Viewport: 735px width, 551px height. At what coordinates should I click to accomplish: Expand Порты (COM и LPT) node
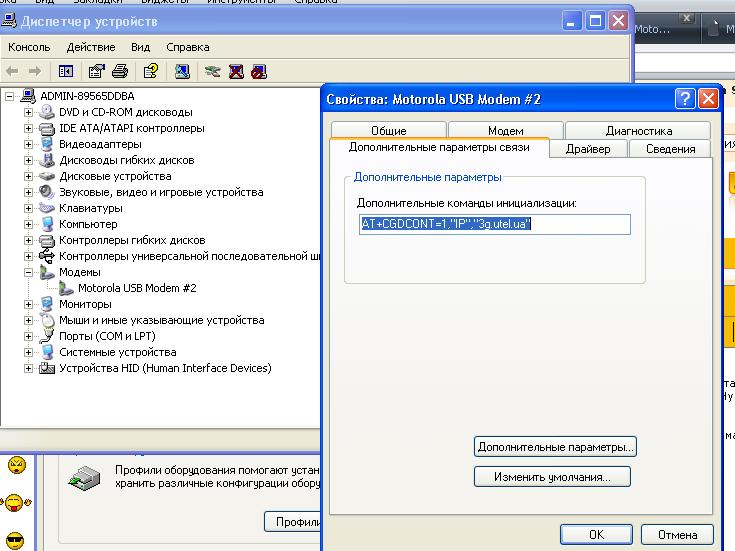click(x=28, y=336)
